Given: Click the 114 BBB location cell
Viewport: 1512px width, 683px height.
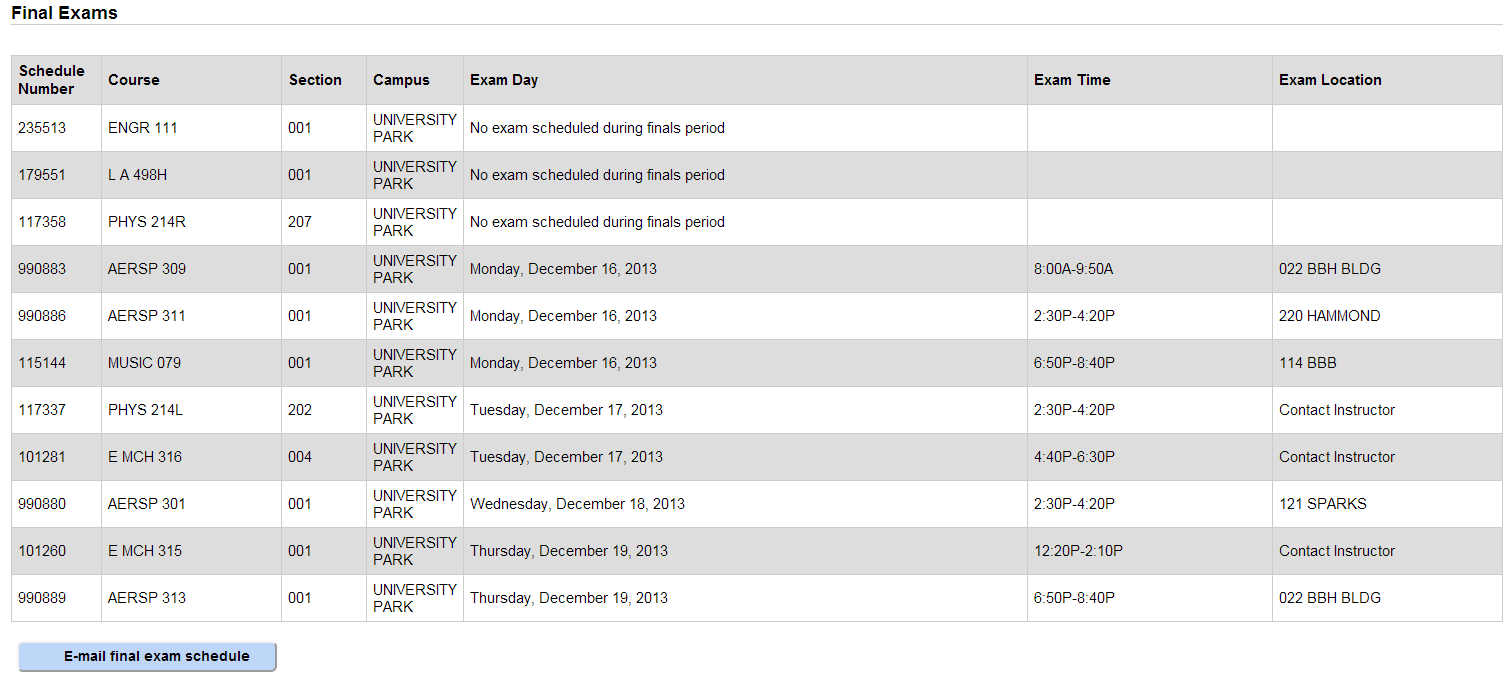Looking at the screenshot, I should pyautogui.click(x=1307, y=363).
